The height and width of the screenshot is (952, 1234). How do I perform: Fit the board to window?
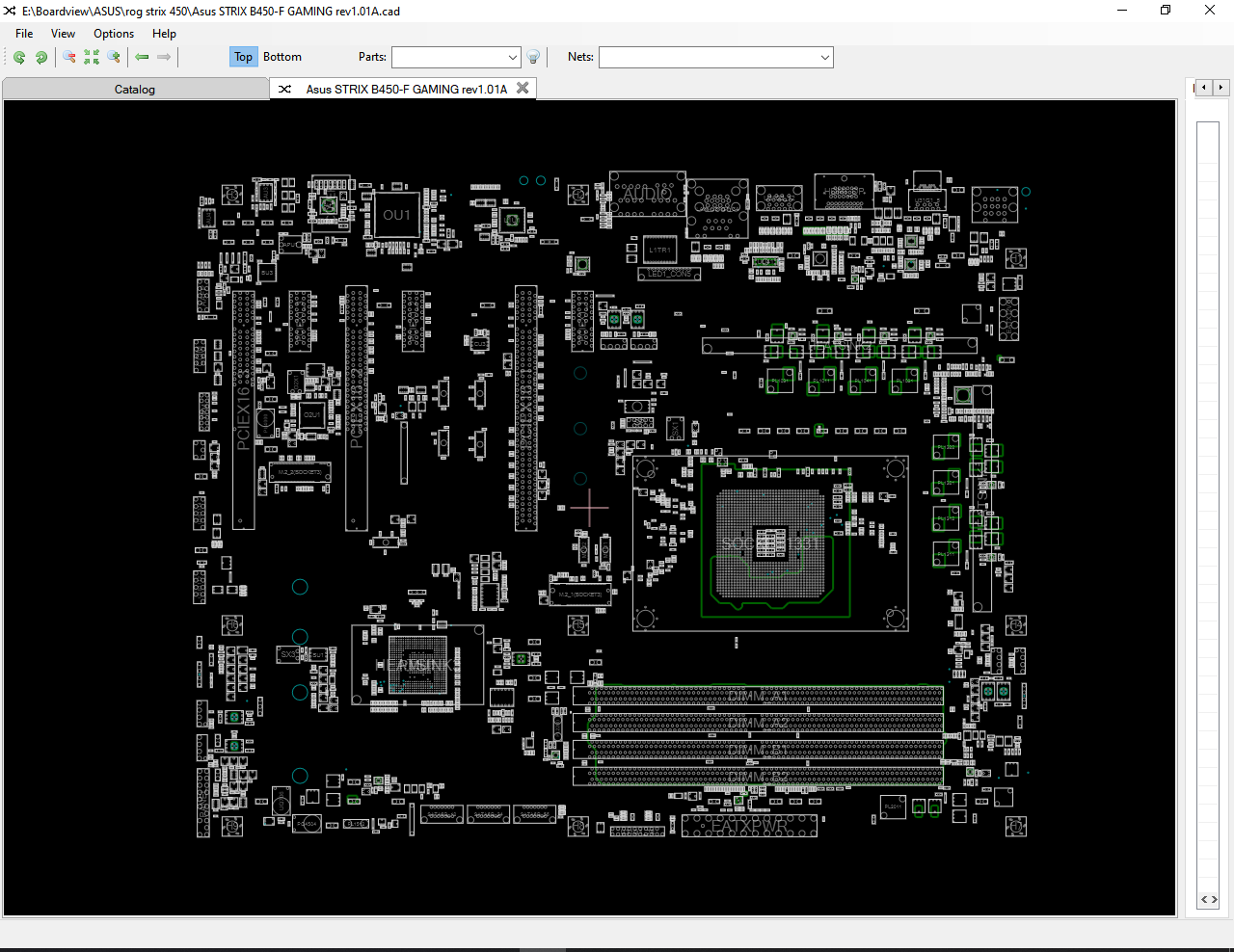click(92, 58)
